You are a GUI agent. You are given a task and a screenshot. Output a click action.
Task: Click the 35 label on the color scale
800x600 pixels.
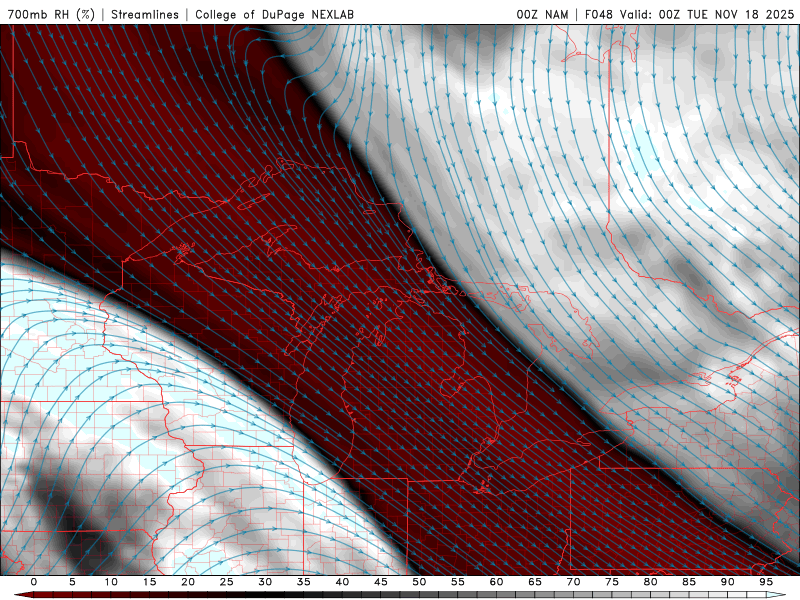(x=304, y=582)
